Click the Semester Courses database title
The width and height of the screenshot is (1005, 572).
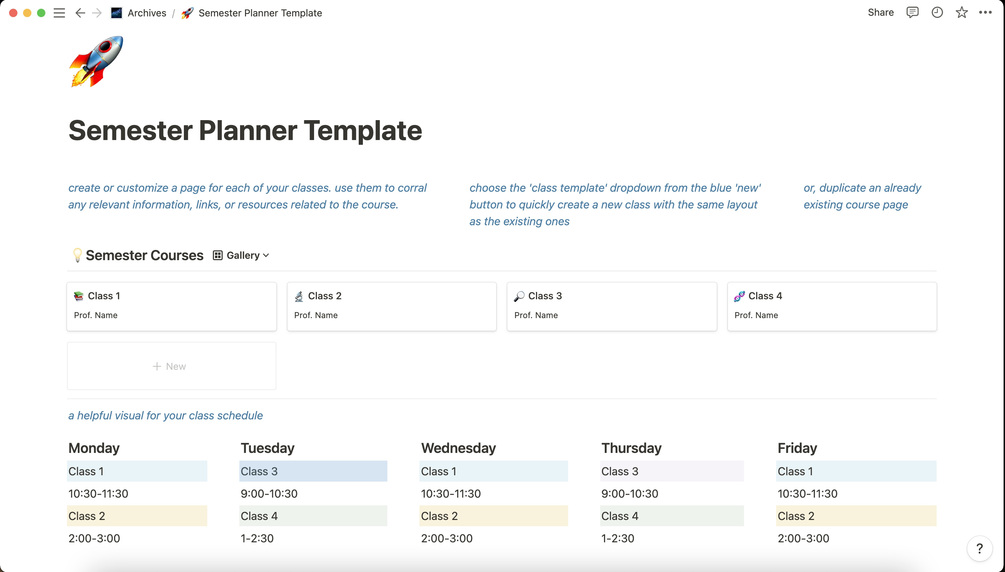tap(144, 255)
